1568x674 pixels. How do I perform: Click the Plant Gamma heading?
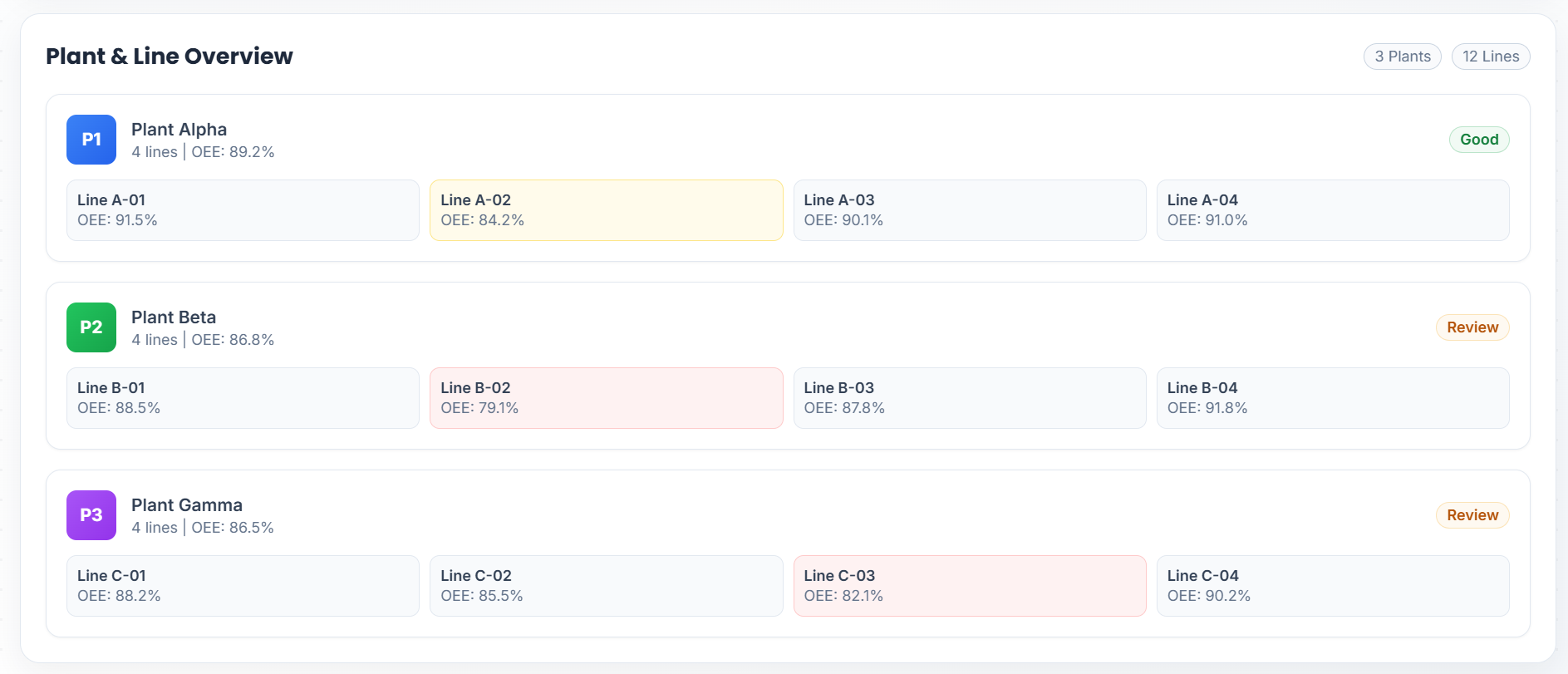pos(187,505)
